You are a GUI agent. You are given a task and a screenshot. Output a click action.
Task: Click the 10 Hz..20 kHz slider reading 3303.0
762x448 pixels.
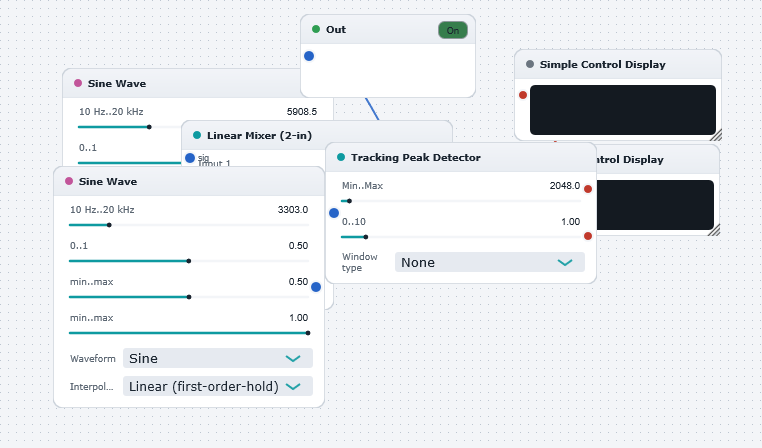pos(189,225)
